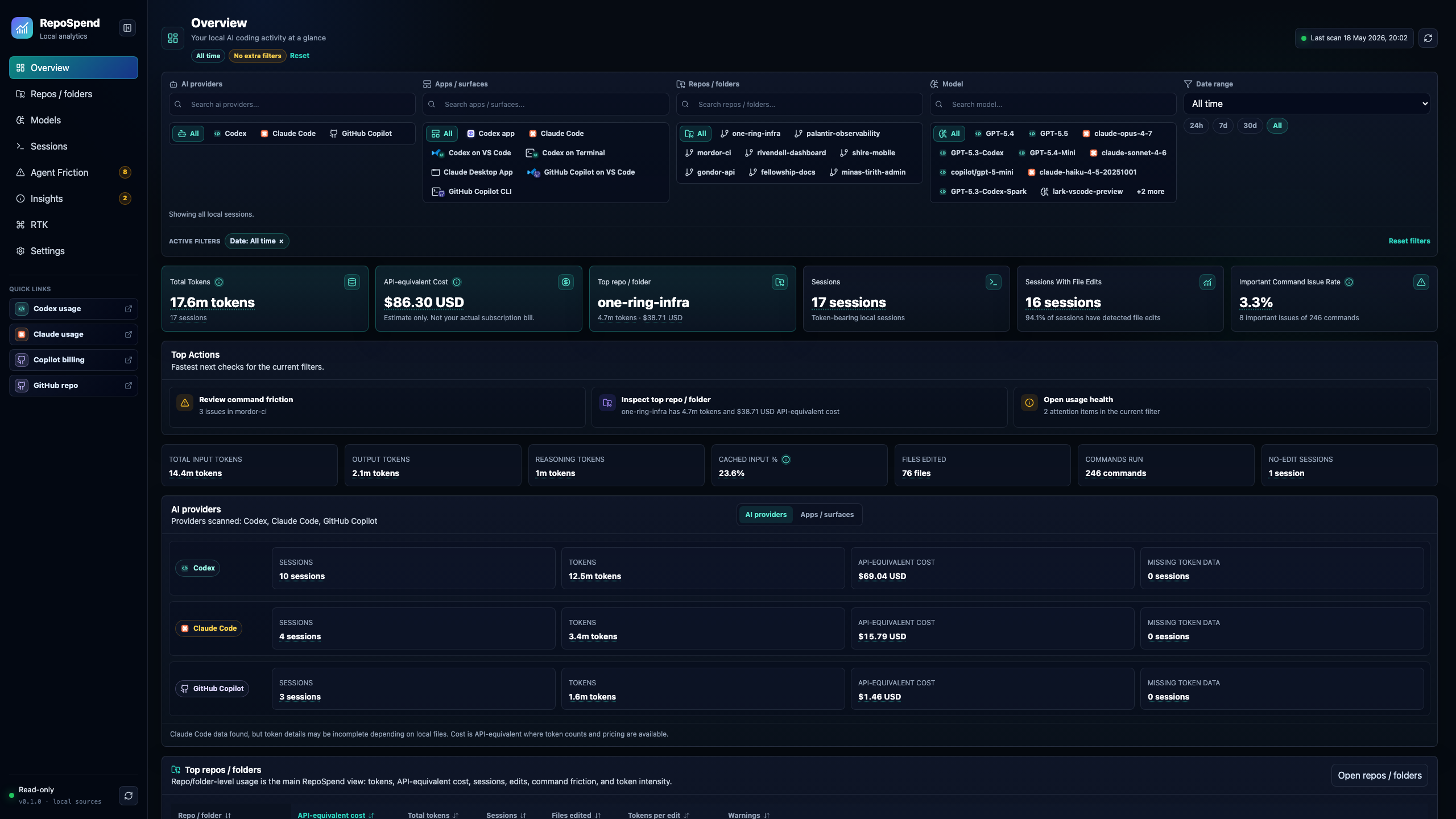Screen dimensions: 1456x819
Task: Click warning icon on Issue Rate card
Action: pyautogui.click(x=1421, y=282)
